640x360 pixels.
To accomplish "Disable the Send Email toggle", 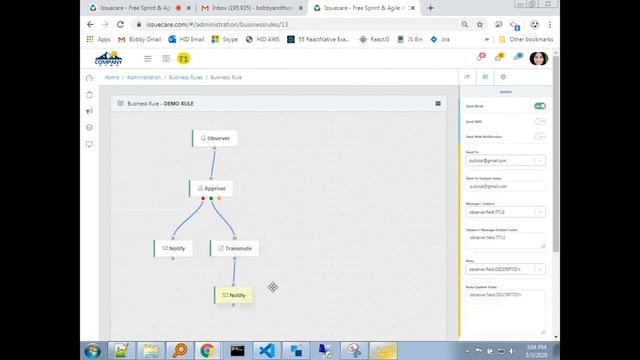I will pyautogui.click(x=540, y=106).
